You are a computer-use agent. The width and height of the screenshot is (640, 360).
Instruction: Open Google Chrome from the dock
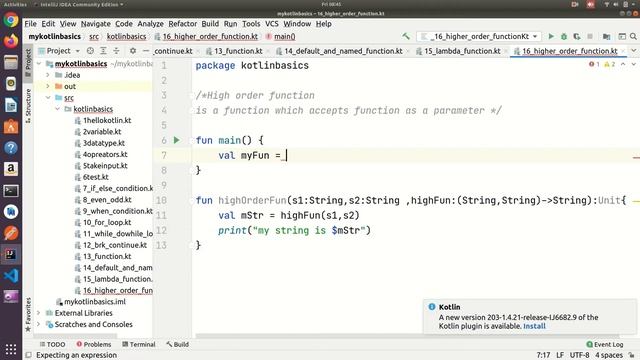pyautogui.click(x=11, y=20)
